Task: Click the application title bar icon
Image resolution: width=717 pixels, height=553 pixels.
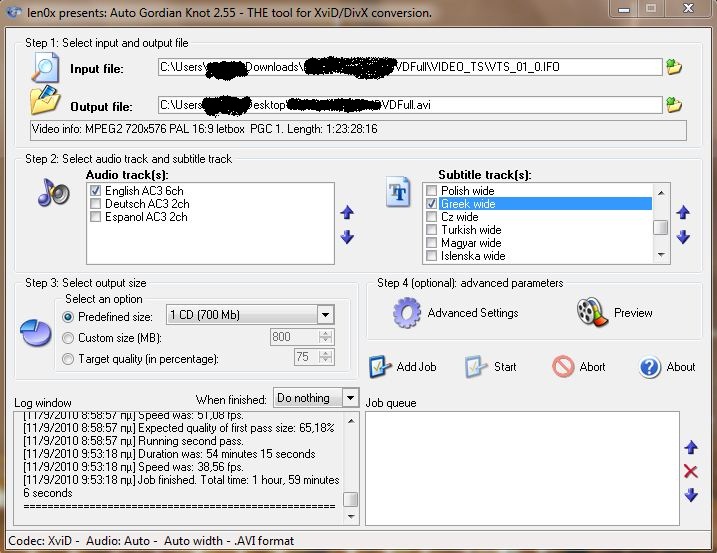Action: [14, 12]
